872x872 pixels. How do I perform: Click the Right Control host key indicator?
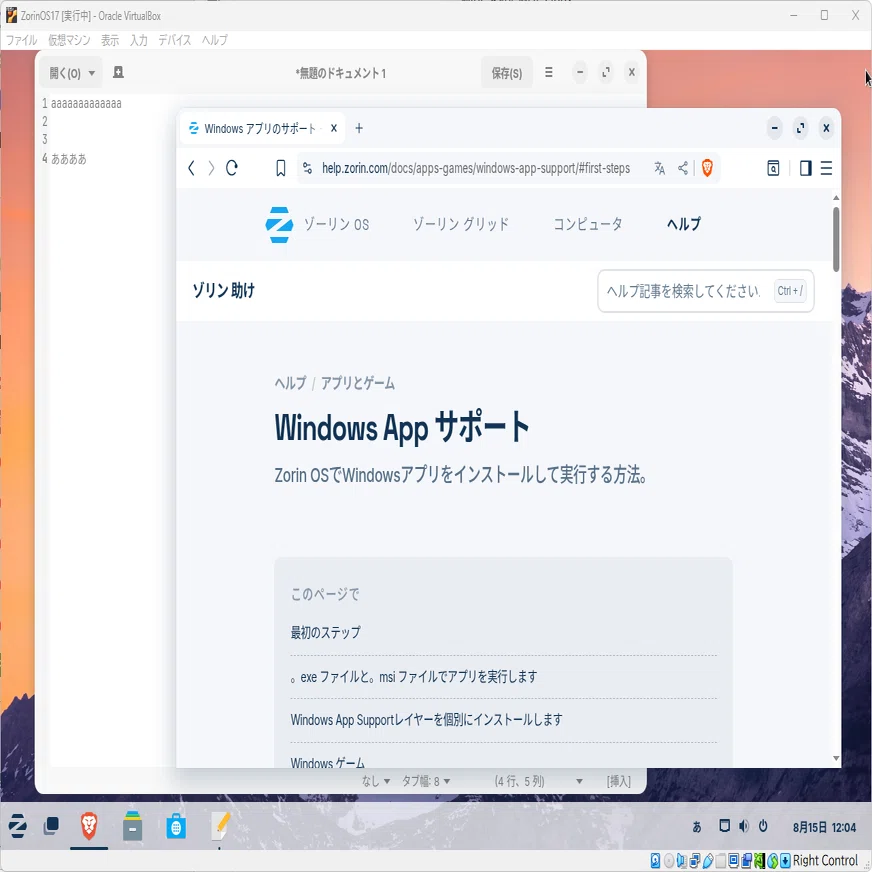pyautogui.click(x=825, y=861)
